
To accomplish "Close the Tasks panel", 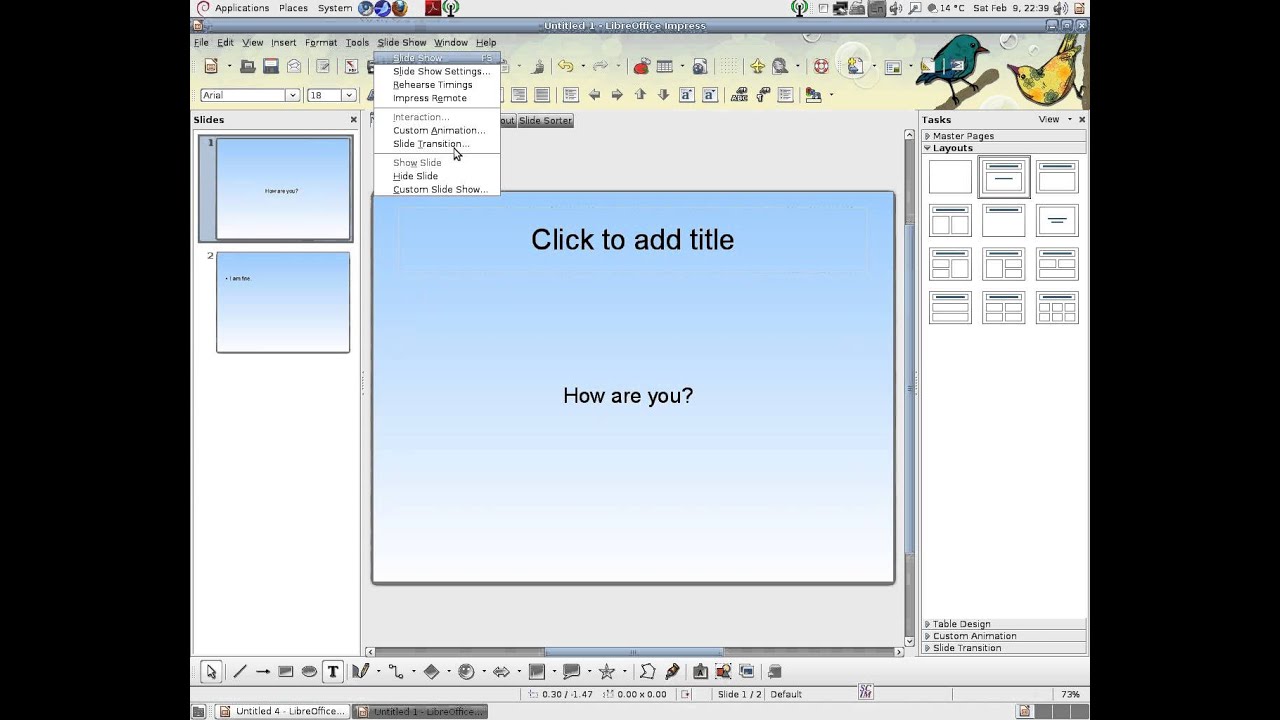I will [1081, 119].
